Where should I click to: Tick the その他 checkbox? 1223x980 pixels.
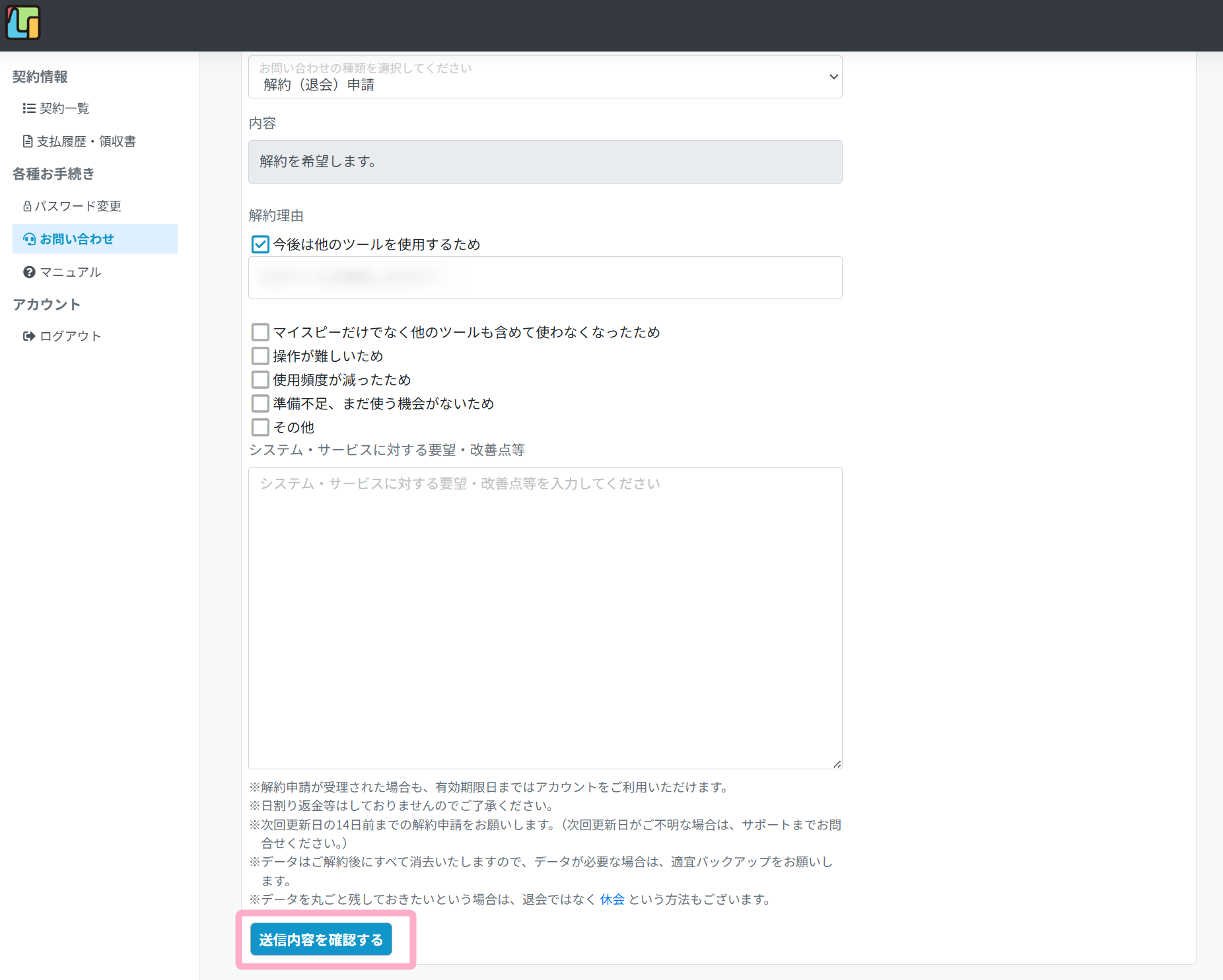pyautogui.click(x=260, y=427)
